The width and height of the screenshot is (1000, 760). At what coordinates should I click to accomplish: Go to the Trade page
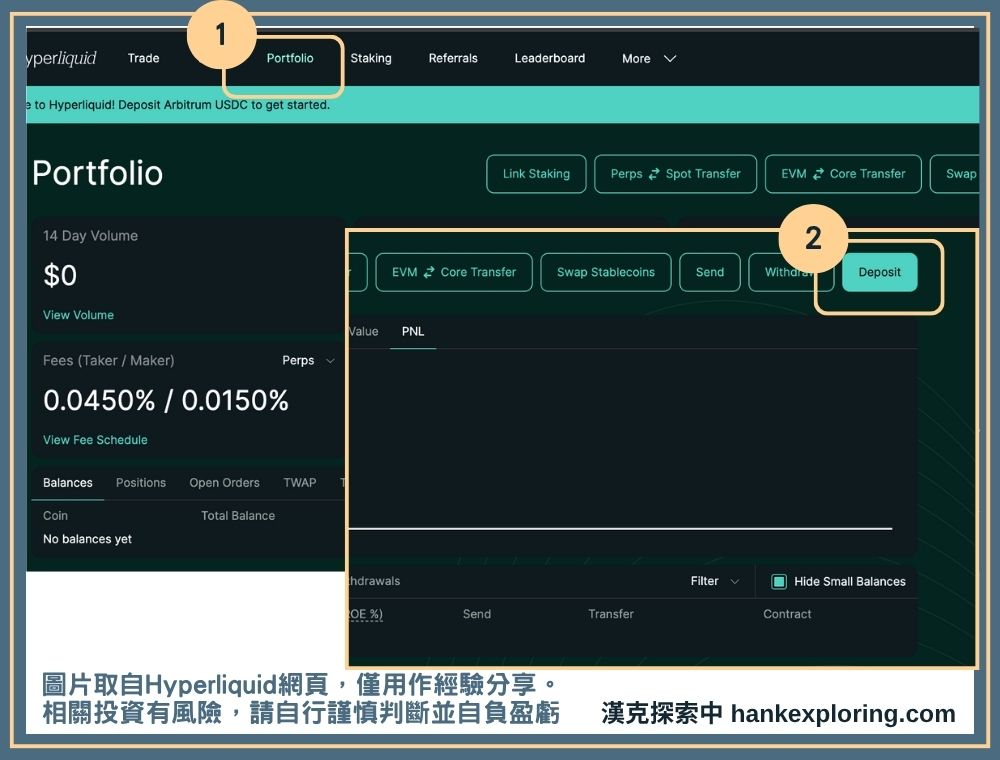[x=143, y=58]
